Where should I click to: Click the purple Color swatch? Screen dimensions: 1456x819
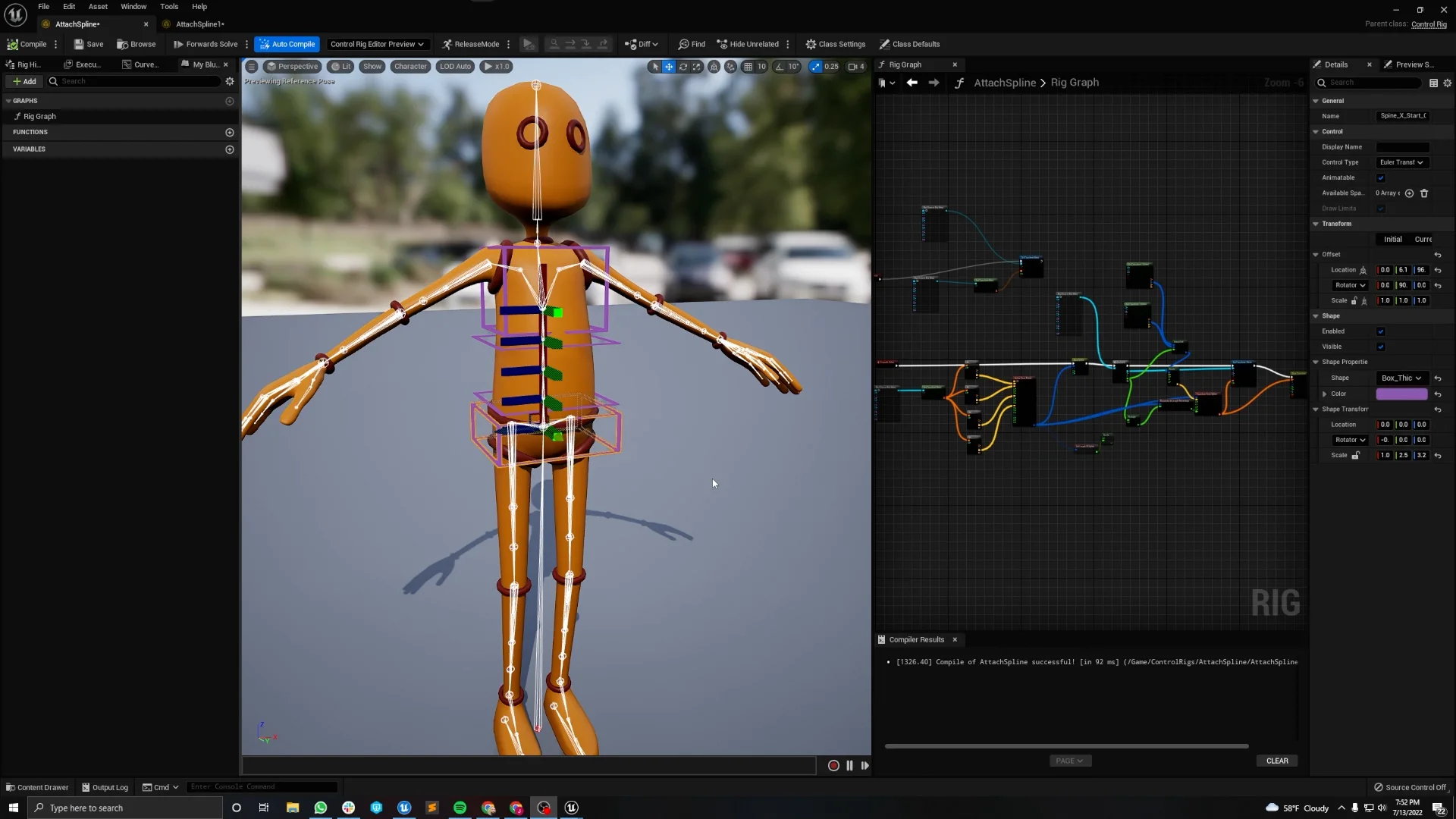point(1402,394)
